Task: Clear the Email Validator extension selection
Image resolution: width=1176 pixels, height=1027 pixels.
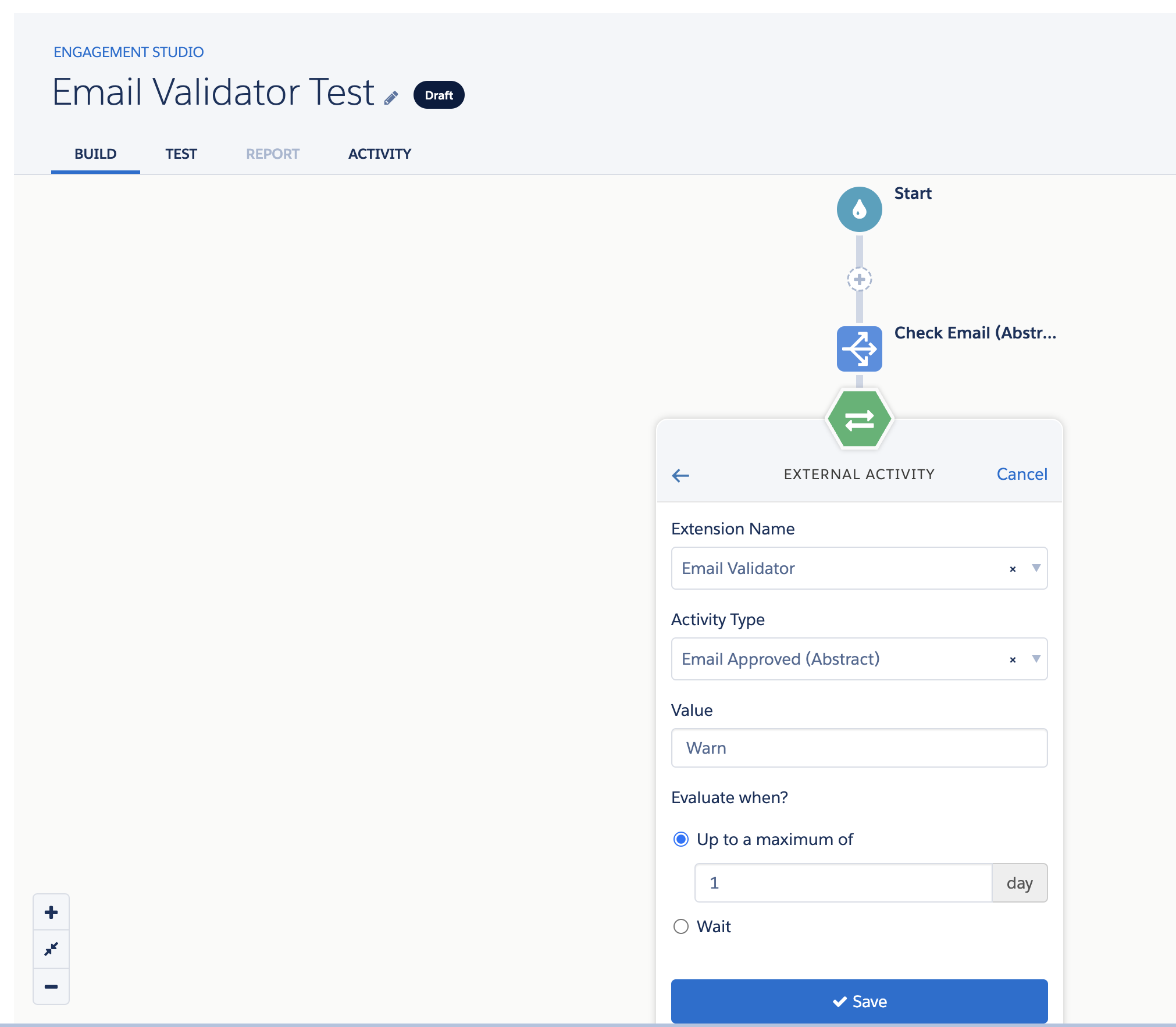Action: 1013,569
